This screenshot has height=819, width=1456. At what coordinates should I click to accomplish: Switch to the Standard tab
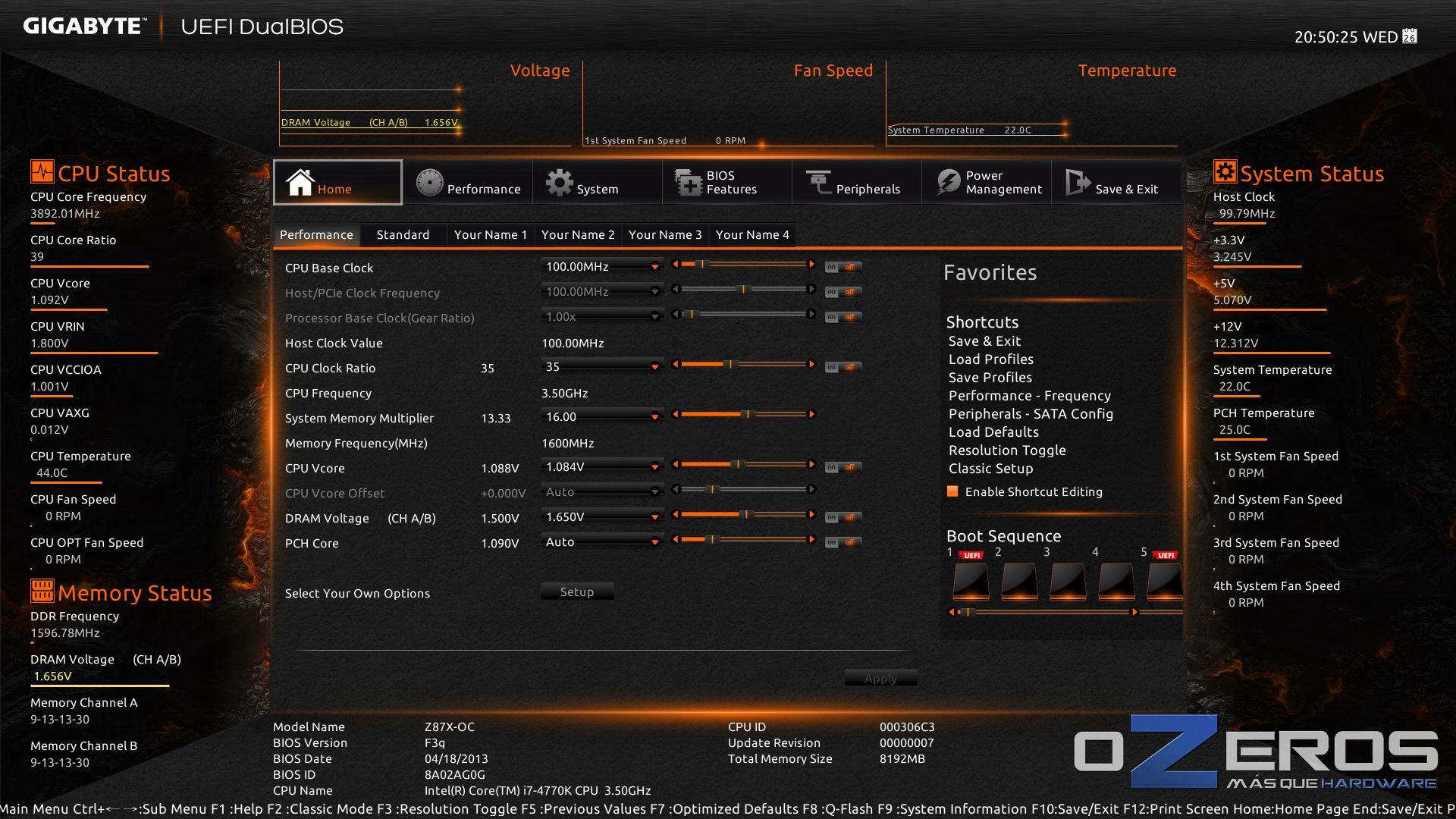coord(403,234)
